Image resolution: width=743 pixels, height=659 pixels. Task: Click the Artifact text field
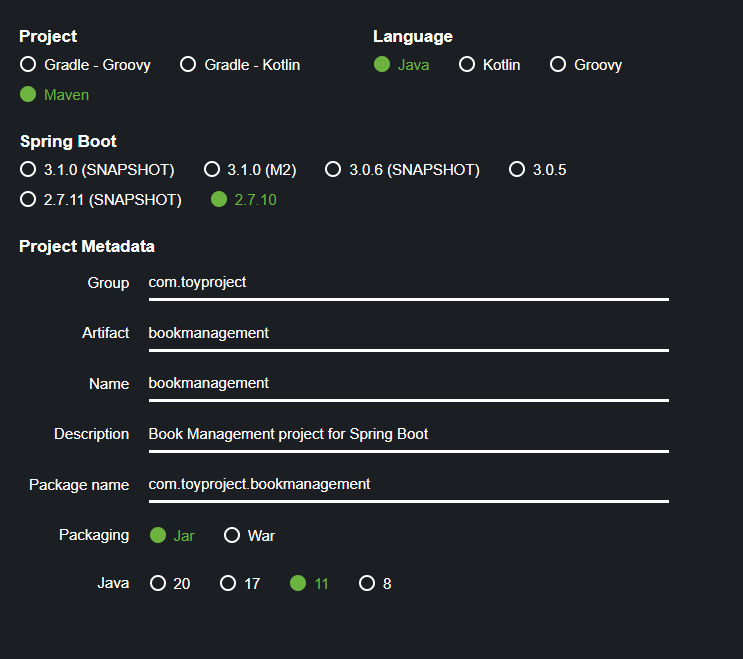coord(408,333)
